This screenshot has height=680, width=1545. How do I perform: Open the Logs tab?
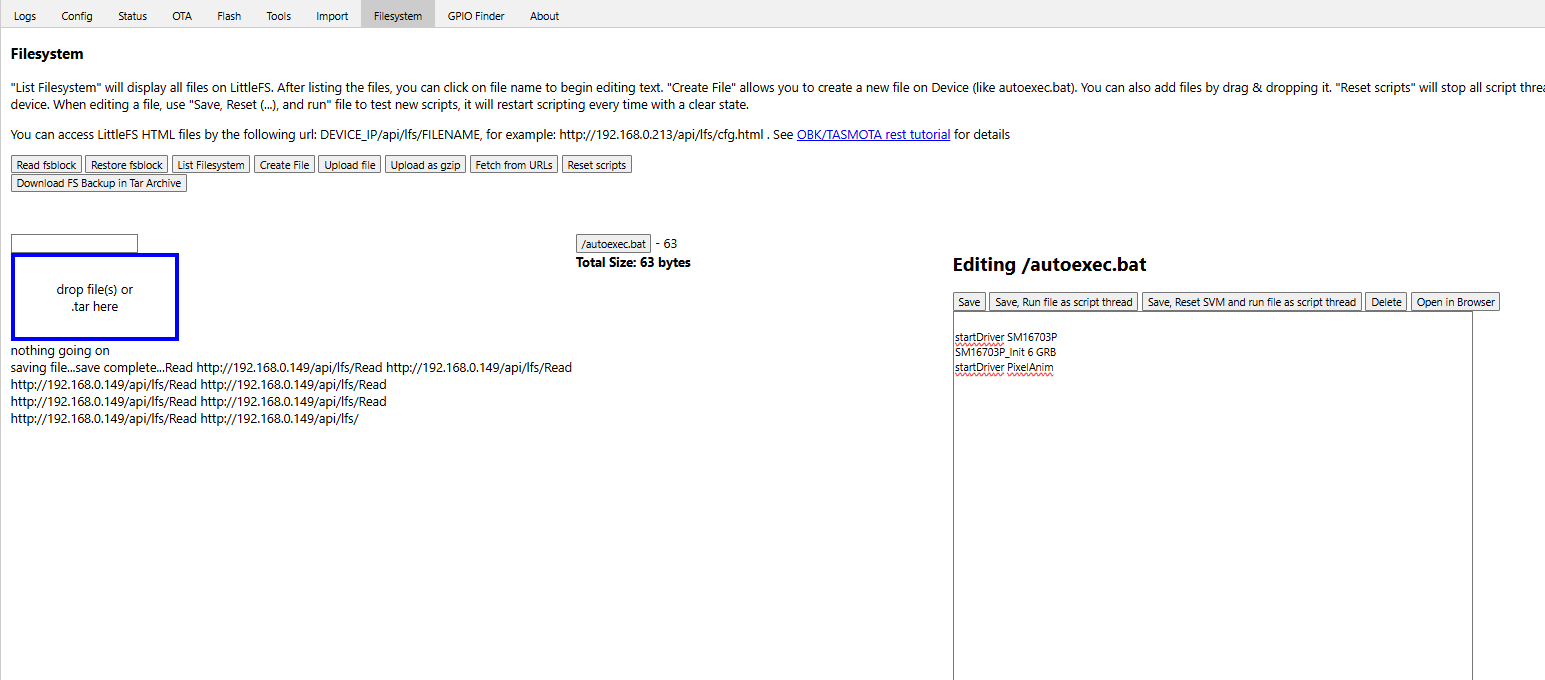(25, 16)
